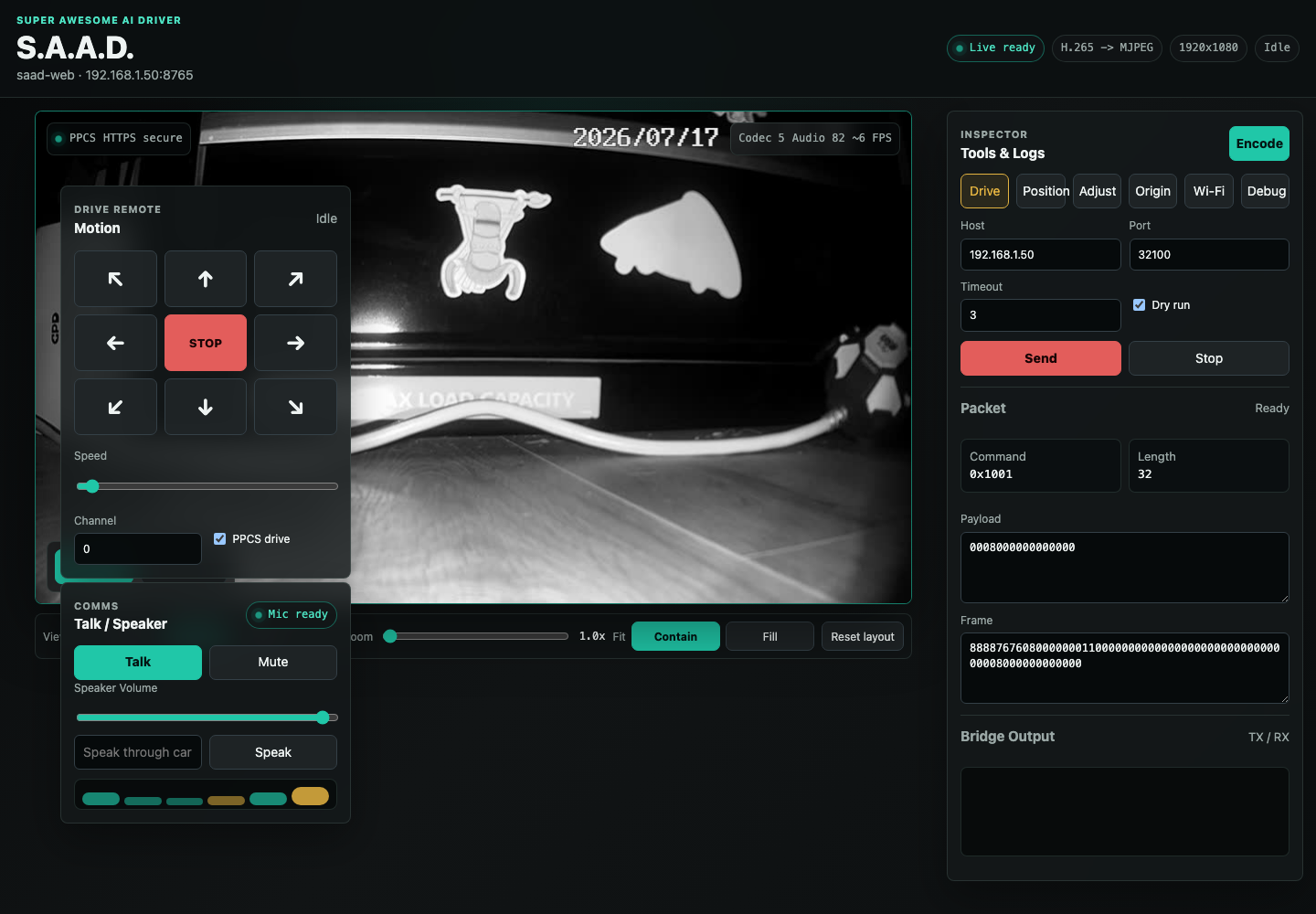Adjust the Speaker Volume slider
This screenshot has height=914, width=1316.
pos(207,717)
